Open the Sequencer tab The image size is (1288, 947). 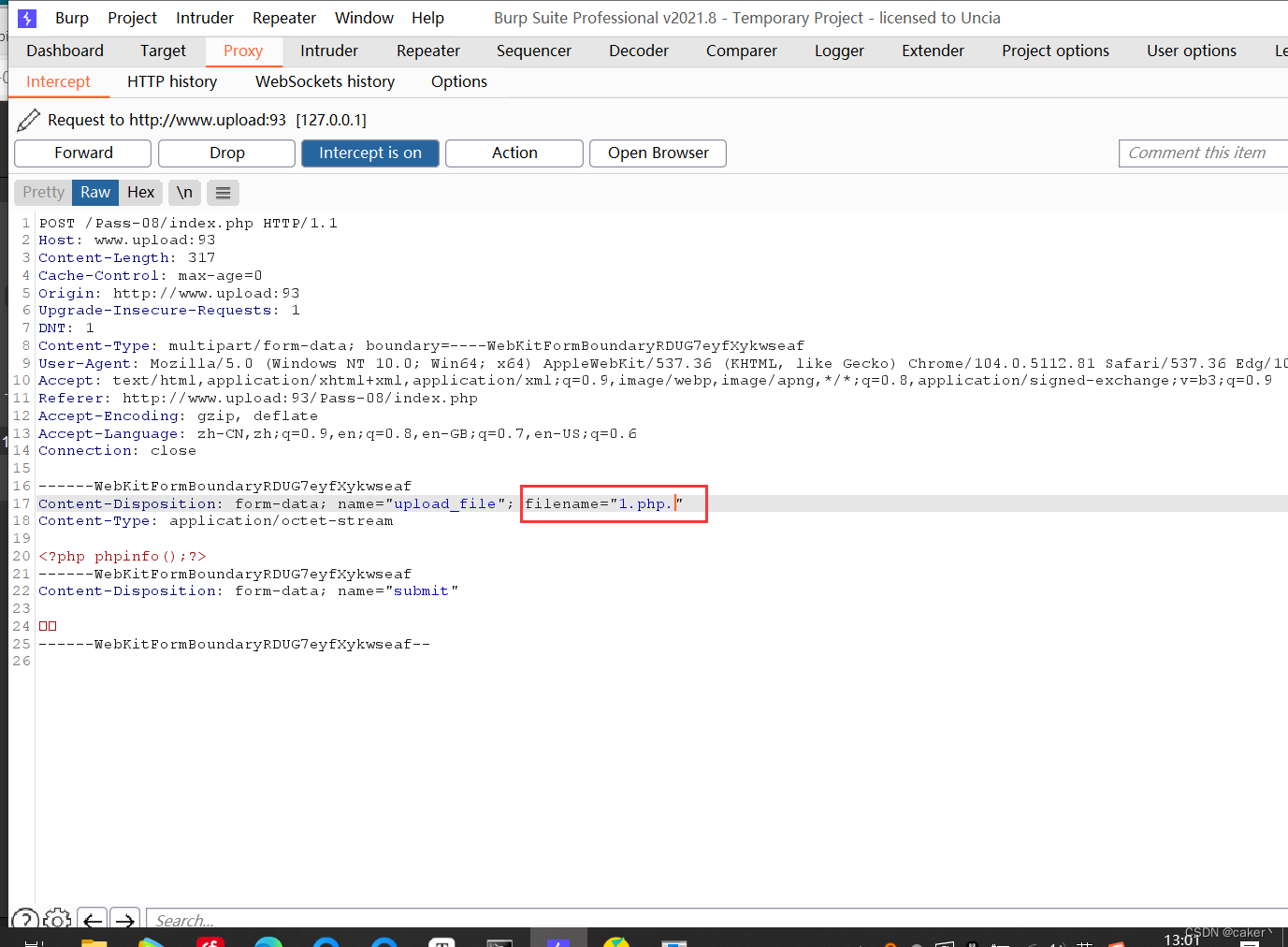534,51
